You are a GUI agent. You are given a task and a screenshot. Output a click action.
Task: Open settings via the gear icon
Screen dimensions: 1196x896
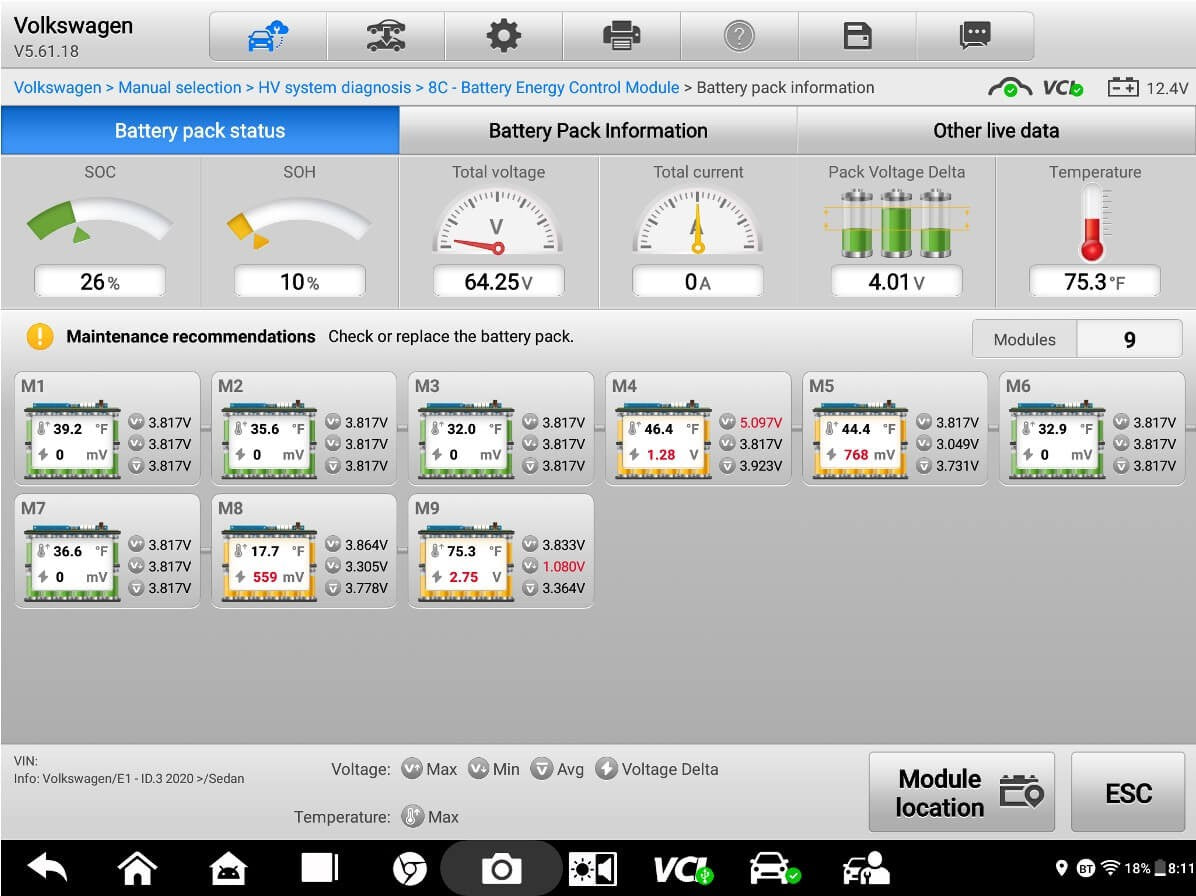pos(503,37)
